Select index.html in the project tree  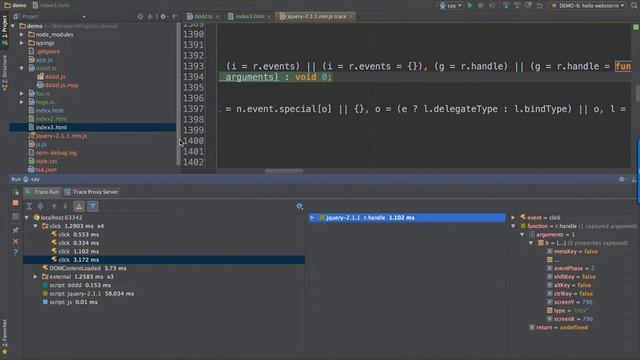click(x=49, y=110)
